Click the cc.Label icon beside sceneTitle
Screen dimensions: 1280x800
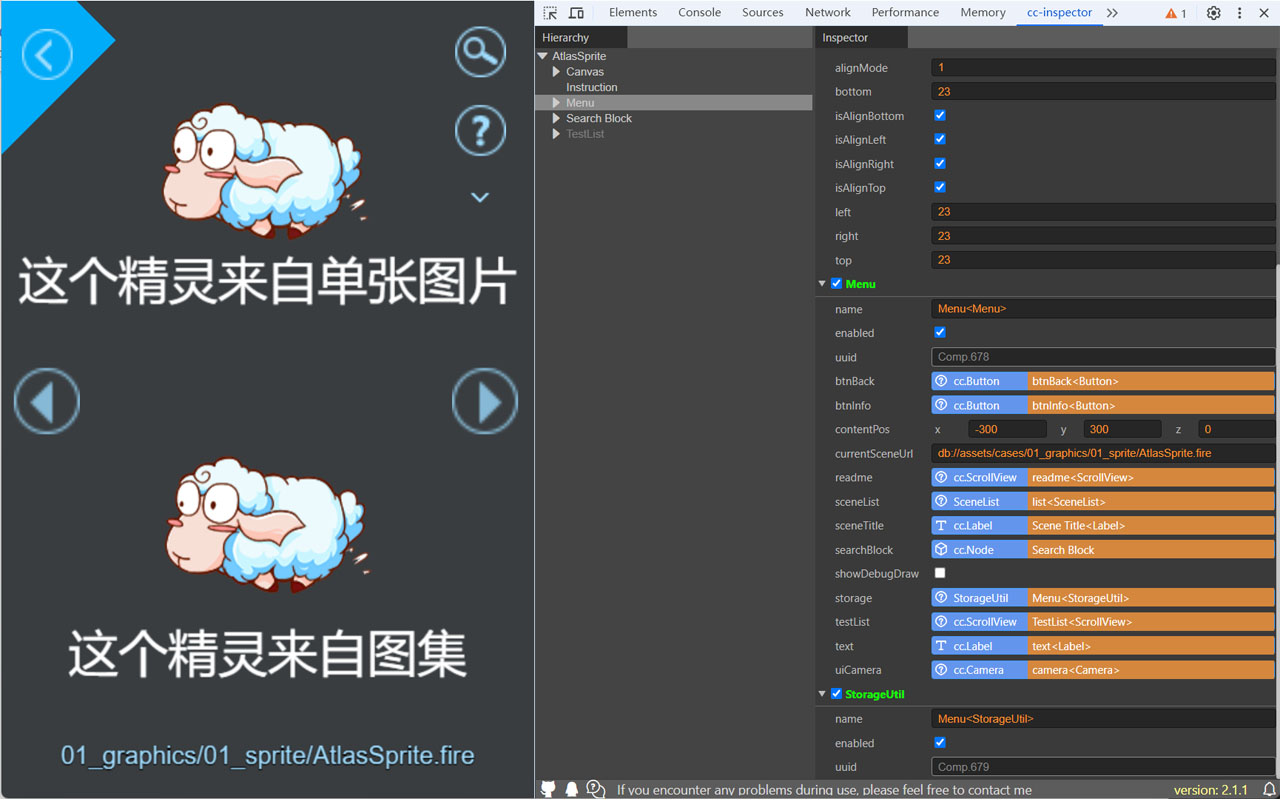pos(940,525)
